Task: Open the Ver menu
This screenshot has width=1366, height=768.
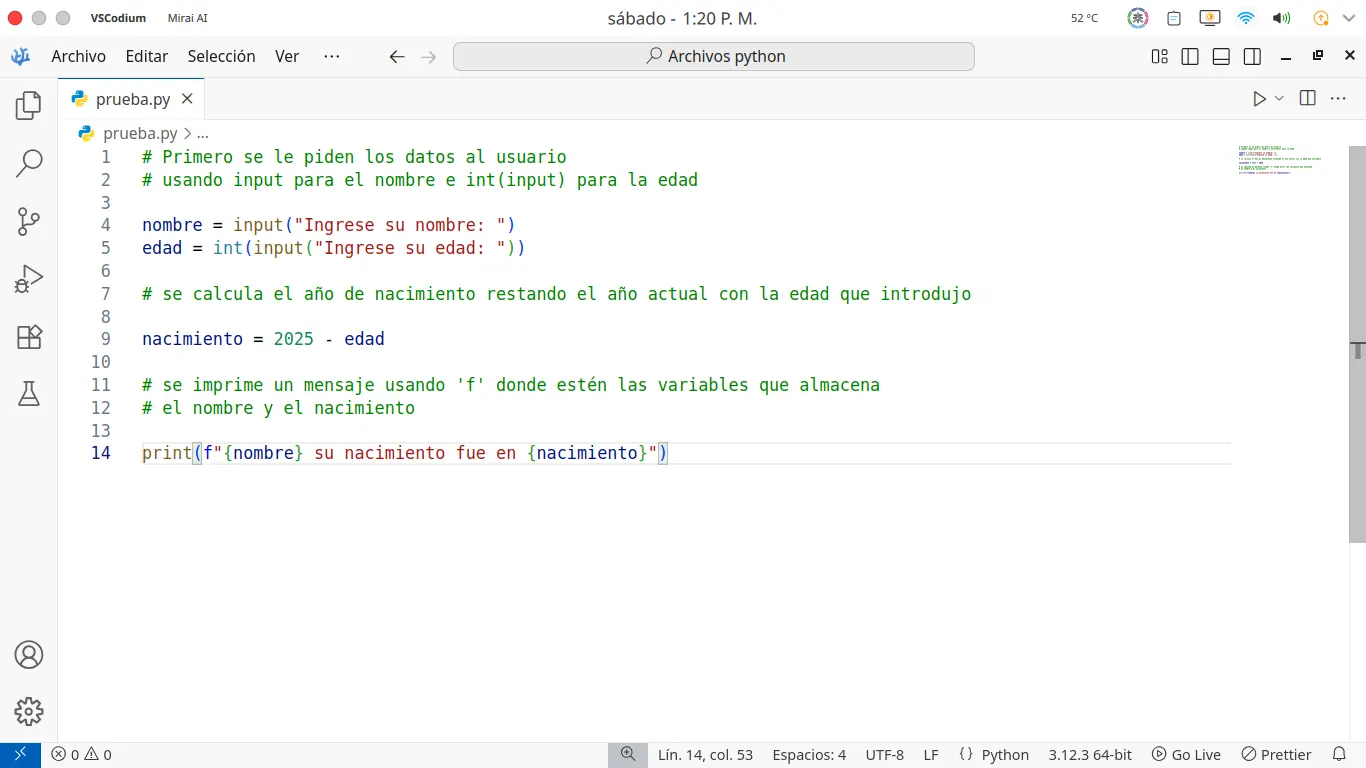Action: pyautogui.click(x=287, y=56)
